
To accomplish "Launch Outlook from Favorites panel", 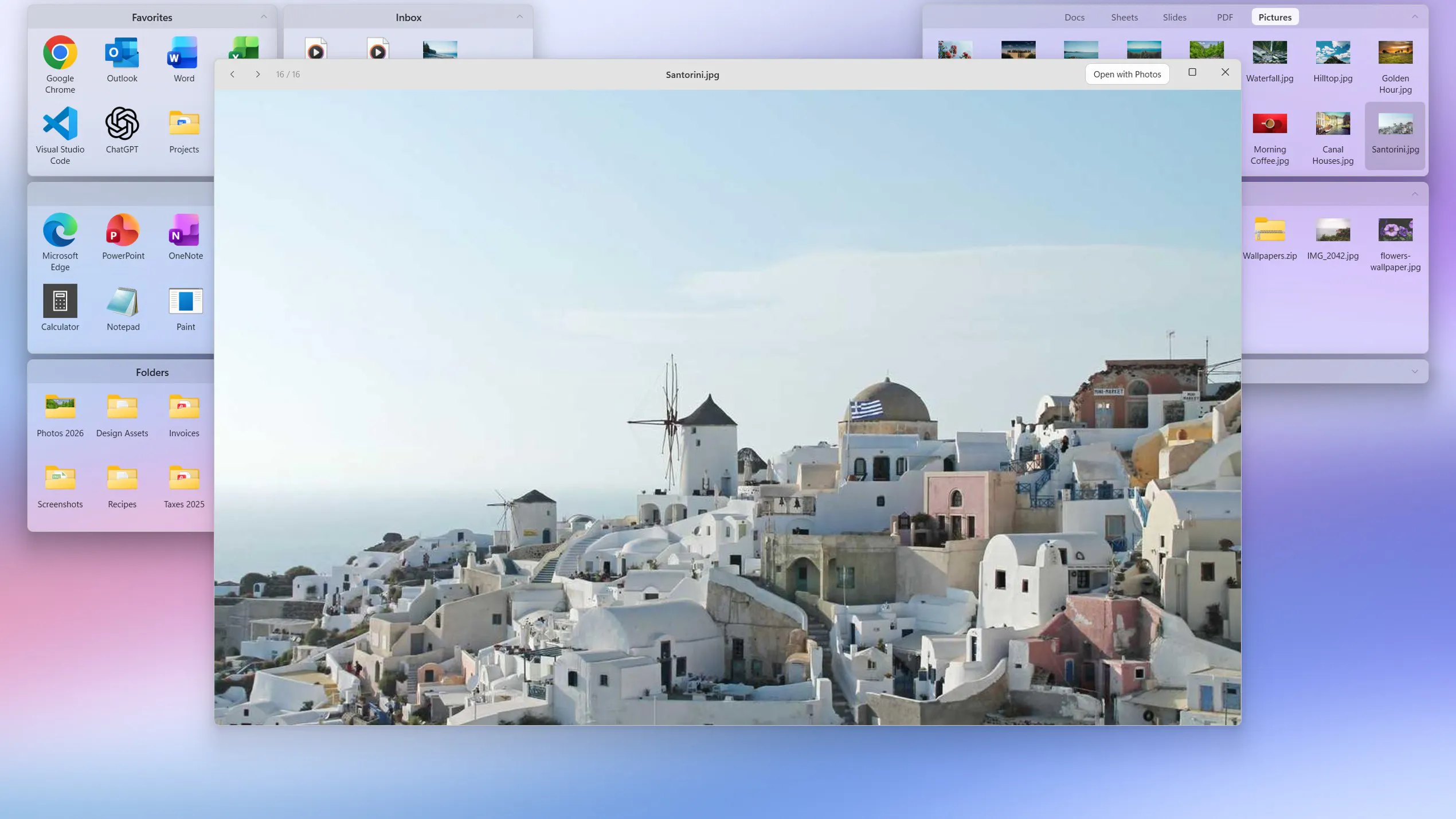I will pyautogui.click(x=122, y=59).
